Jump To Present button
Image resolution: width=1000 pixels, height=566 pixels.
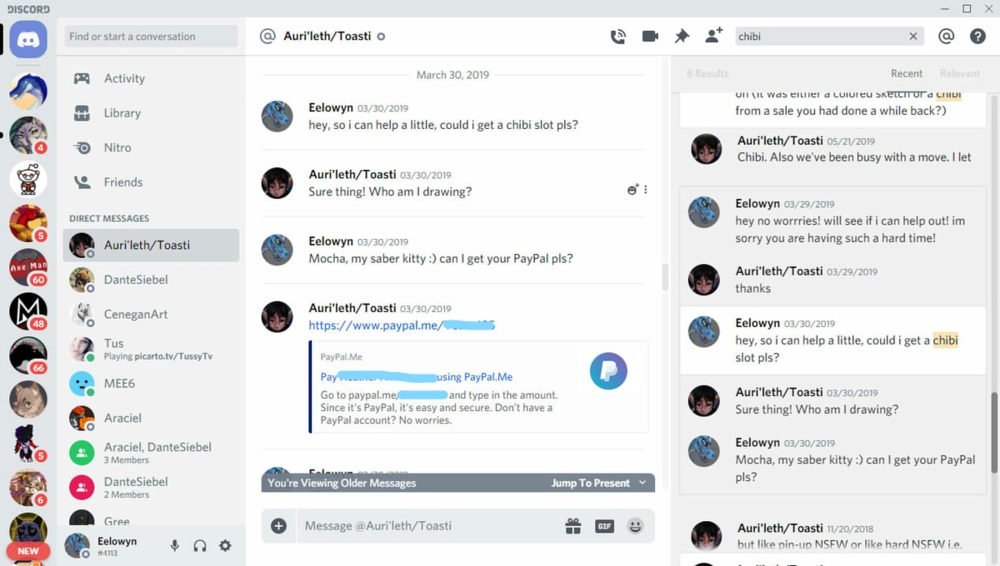click(x=591, y=483)
